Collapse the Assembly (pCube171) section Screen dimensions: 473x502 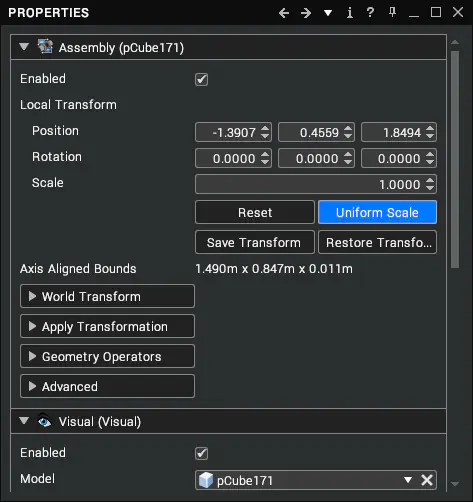point(24,47)
